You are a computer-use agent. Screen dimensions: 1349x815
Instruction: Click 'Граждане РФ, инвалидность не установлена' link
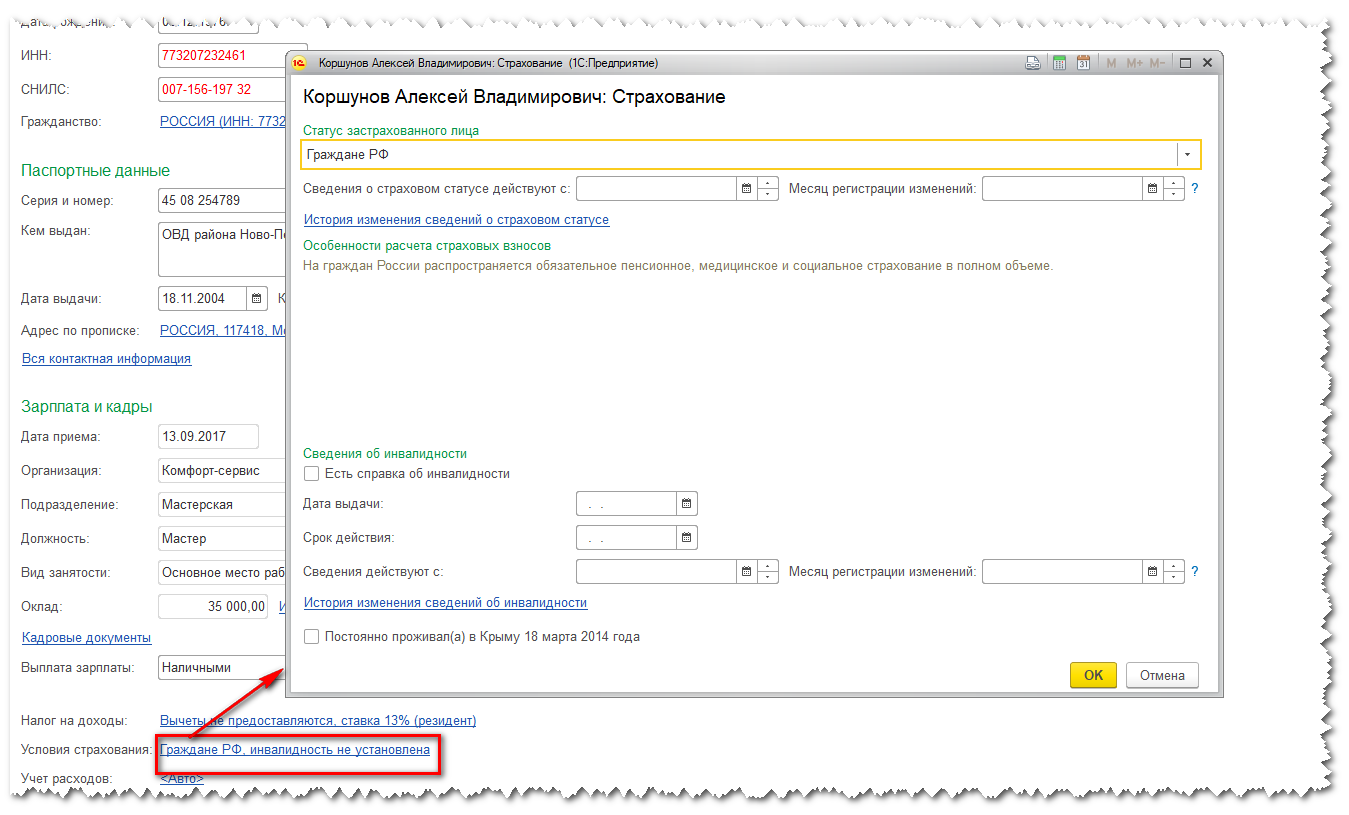tap(295, 749)
